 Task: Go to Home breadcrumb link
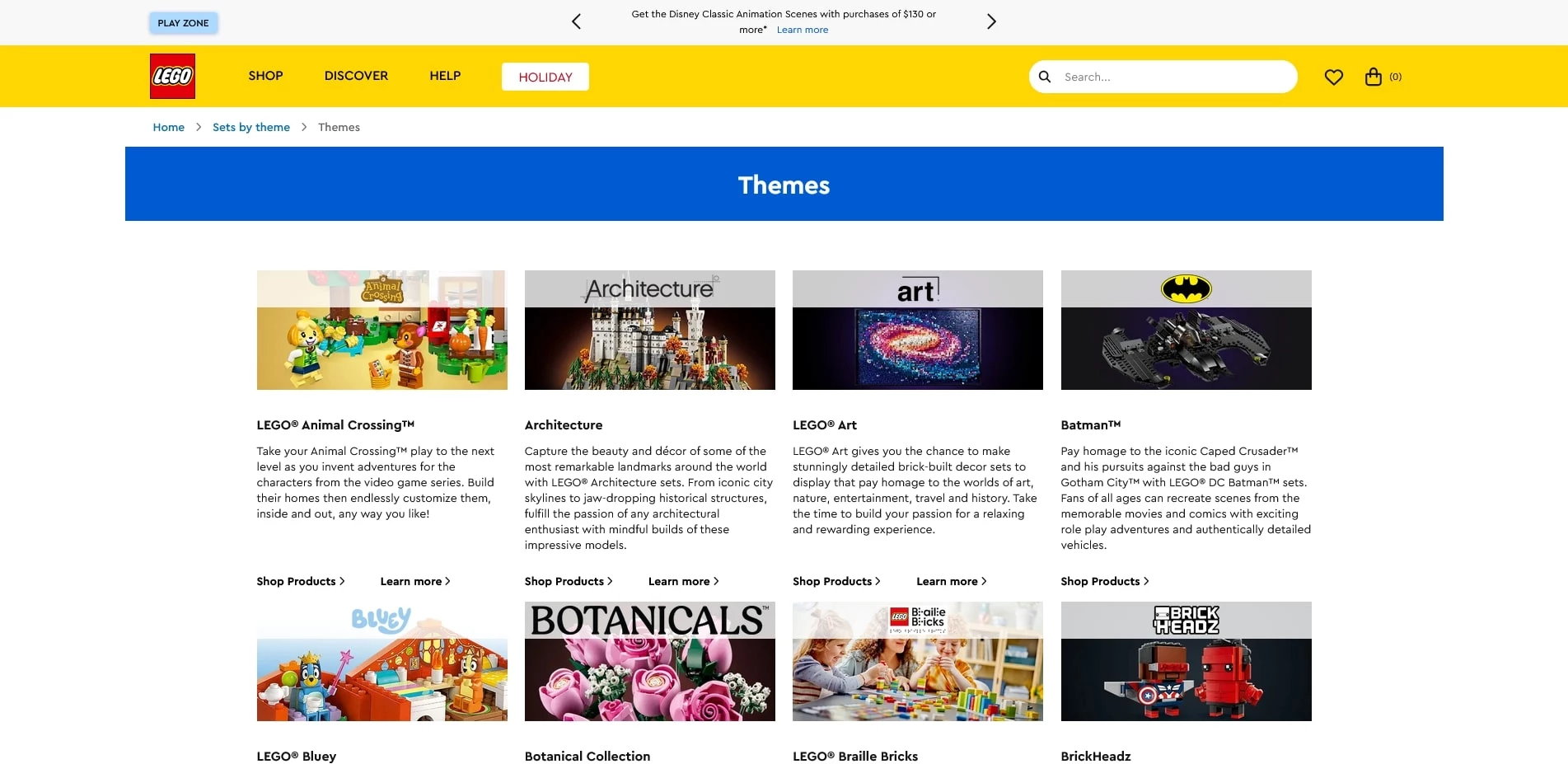pos(168,127)
